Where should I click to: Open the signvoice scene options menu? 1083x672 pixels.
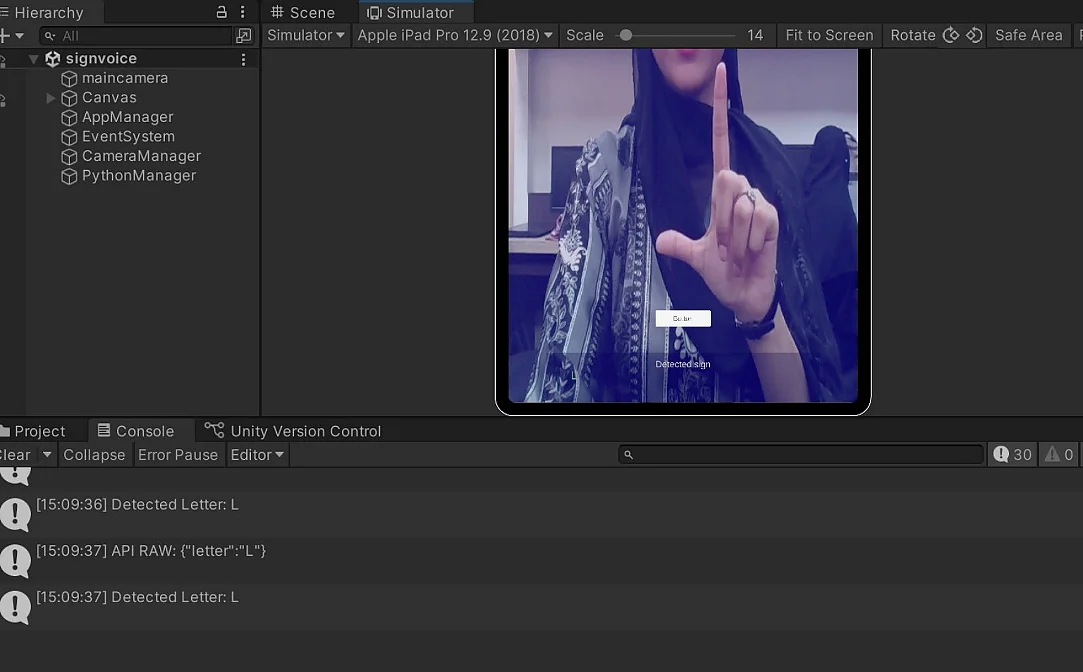(x=243, y=59)
